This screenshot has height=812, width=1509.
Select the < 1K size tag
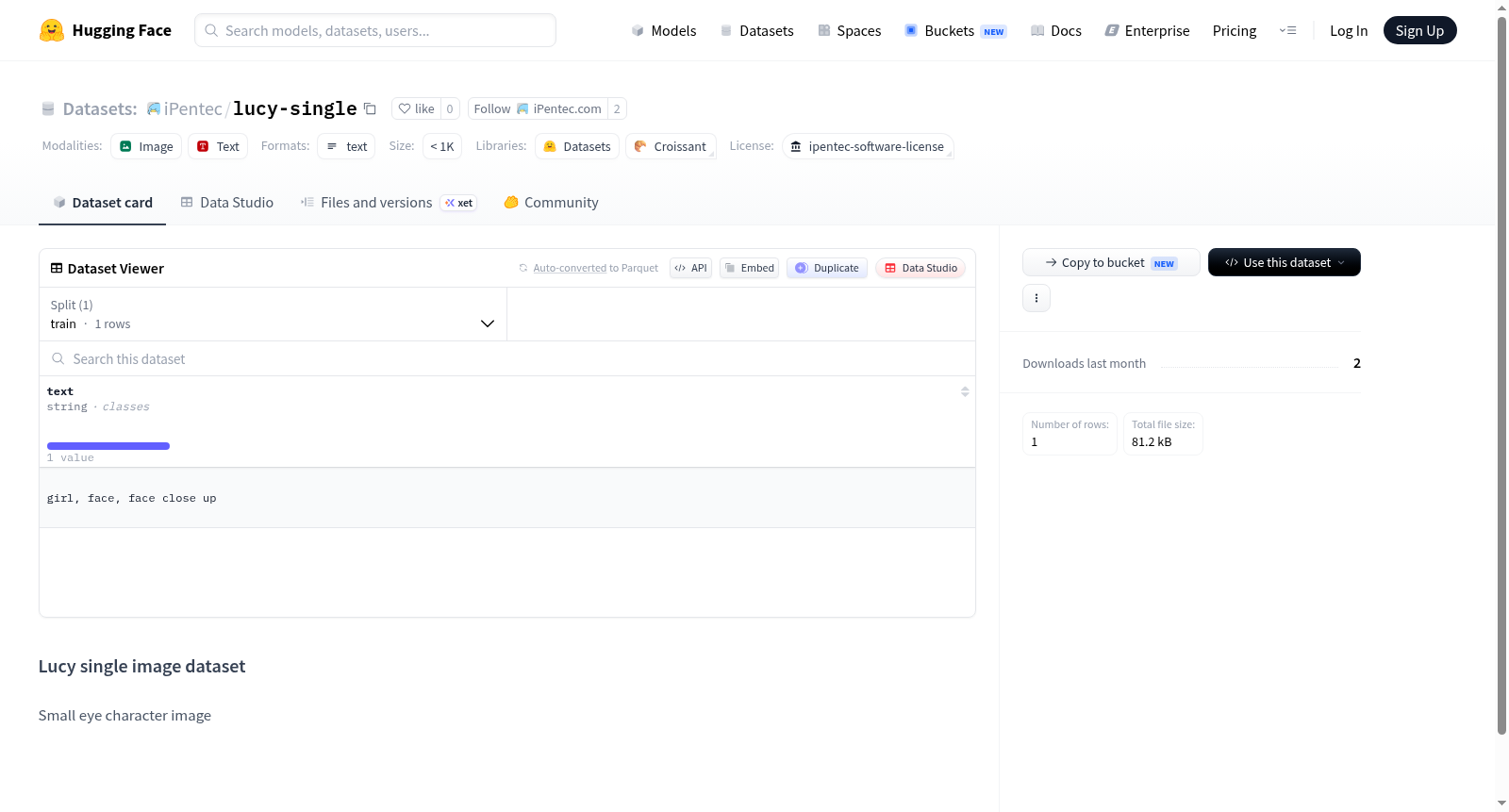coord(442,147)
